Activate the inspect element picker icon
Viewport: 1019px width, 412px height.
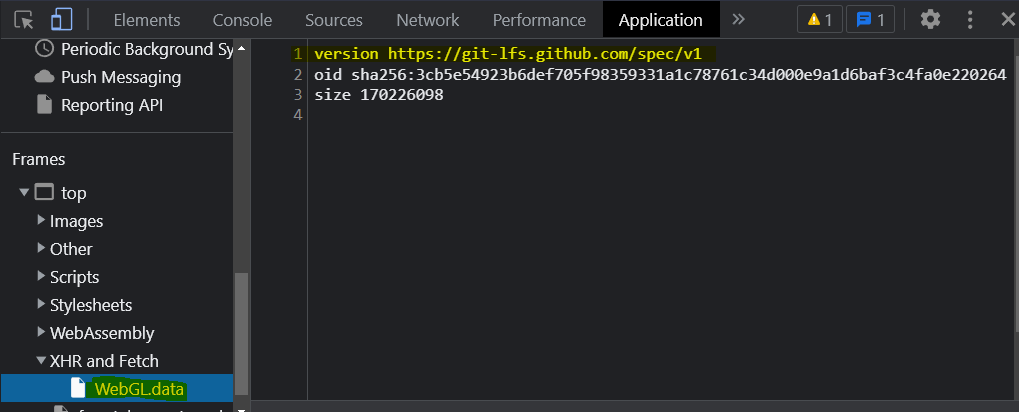(23, 20)
